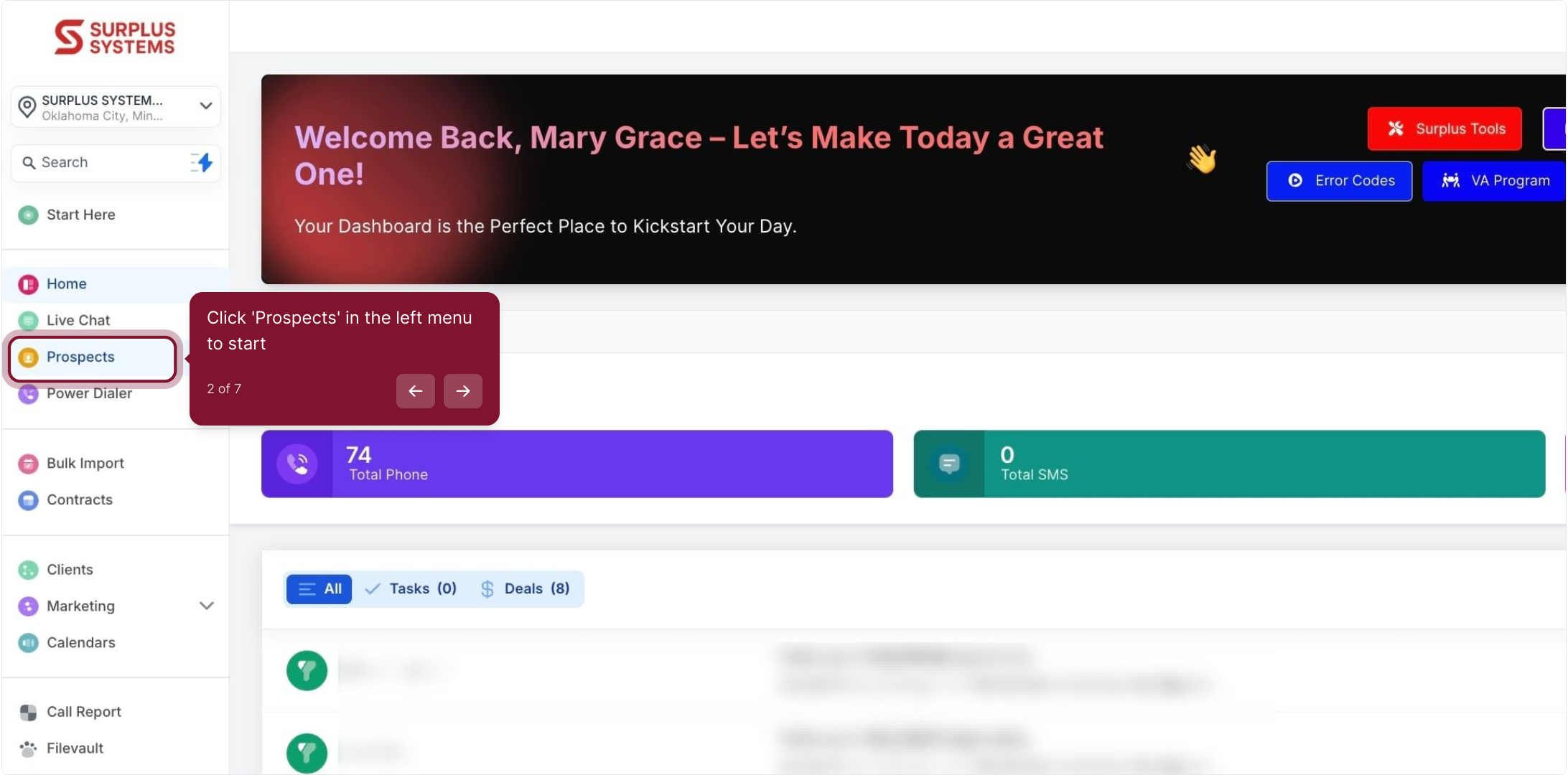
Task: Open Prospects in the left menu
Action: click(80, 357)
